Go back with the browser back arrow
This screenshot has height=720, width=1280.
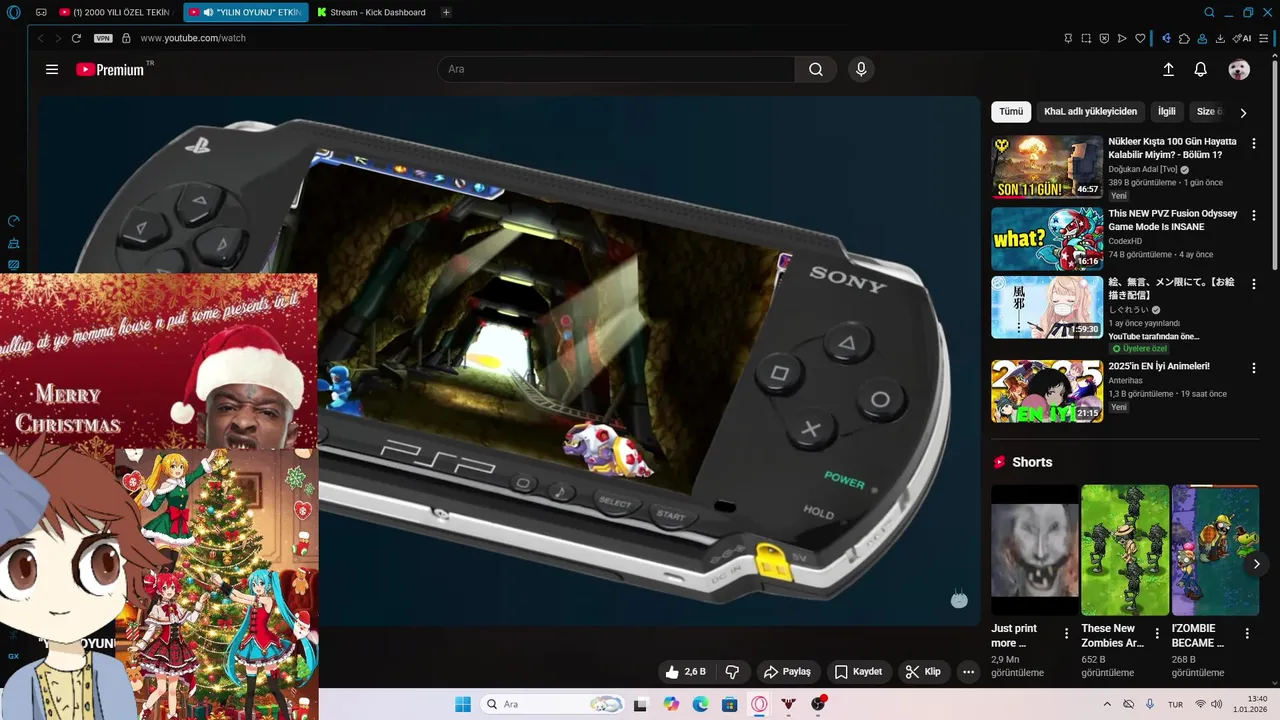coord(41,38)
